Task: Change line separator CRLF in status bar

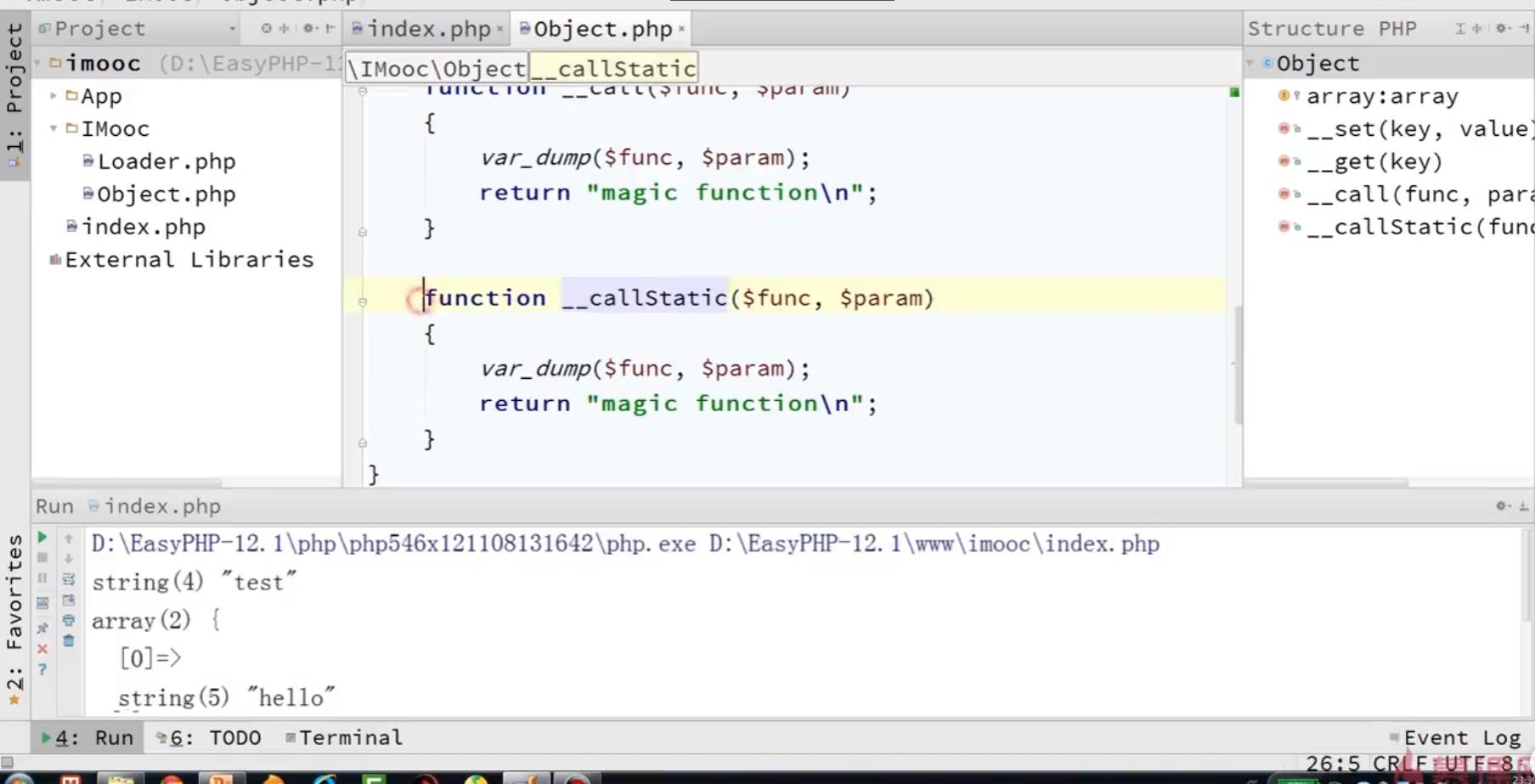Action: point(1400,763)
